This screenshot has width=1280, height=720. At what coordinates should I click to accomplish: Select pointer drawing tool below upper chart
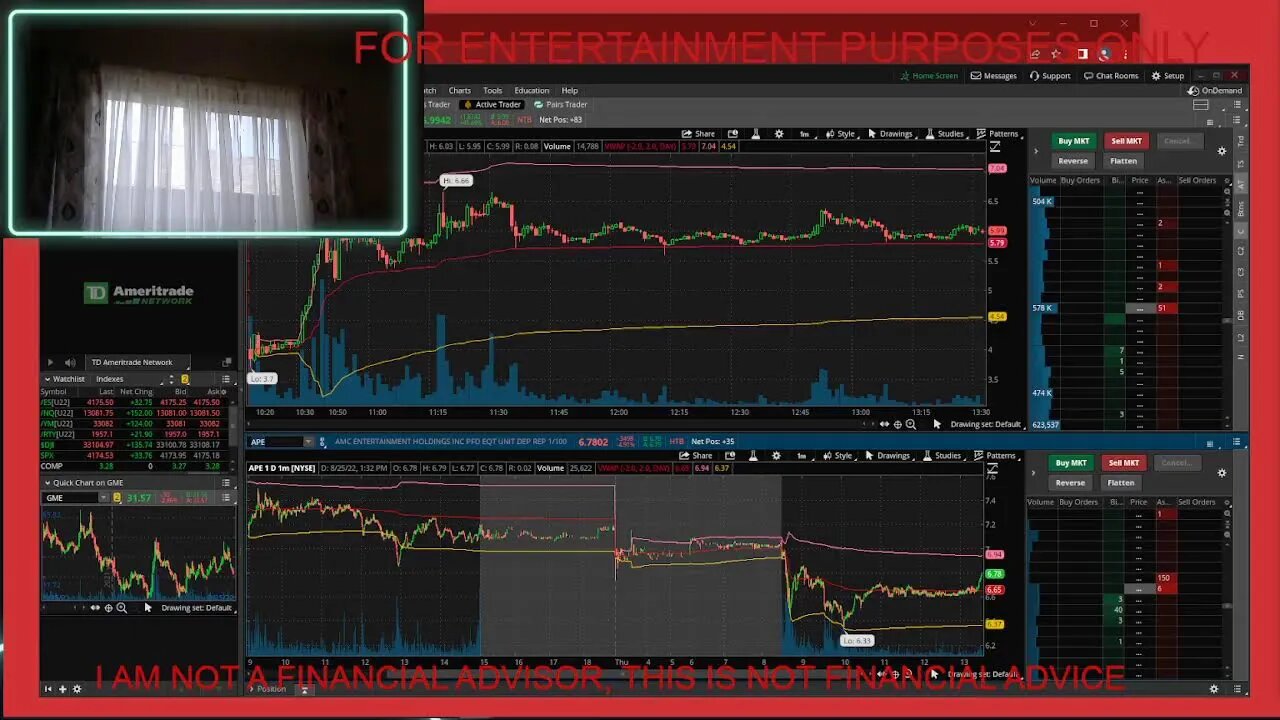tap(937, 424)
